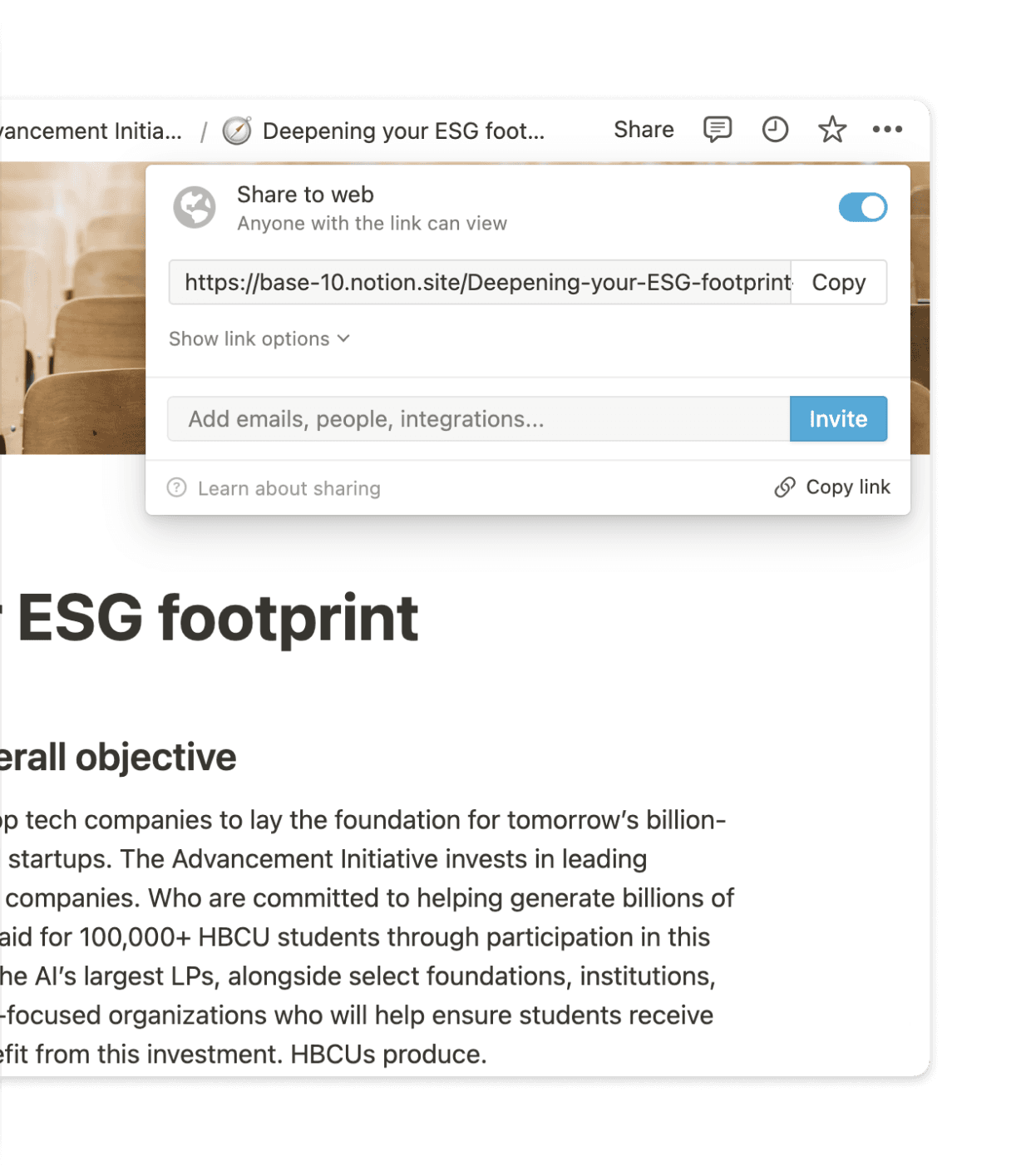Click the question mark sharing help icon
The height and width of the screenshot is (1176, 1031).
click(176, 488)
